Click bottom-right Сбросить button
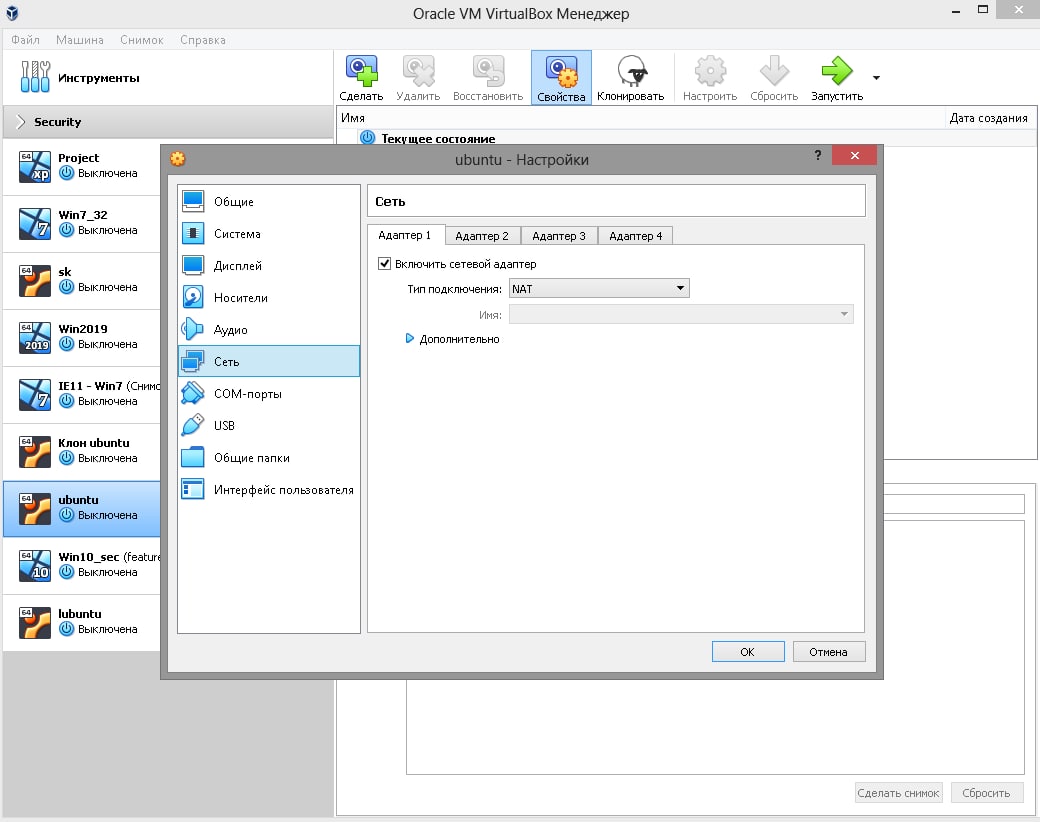The image size is (1040, 822). (986, 793)
